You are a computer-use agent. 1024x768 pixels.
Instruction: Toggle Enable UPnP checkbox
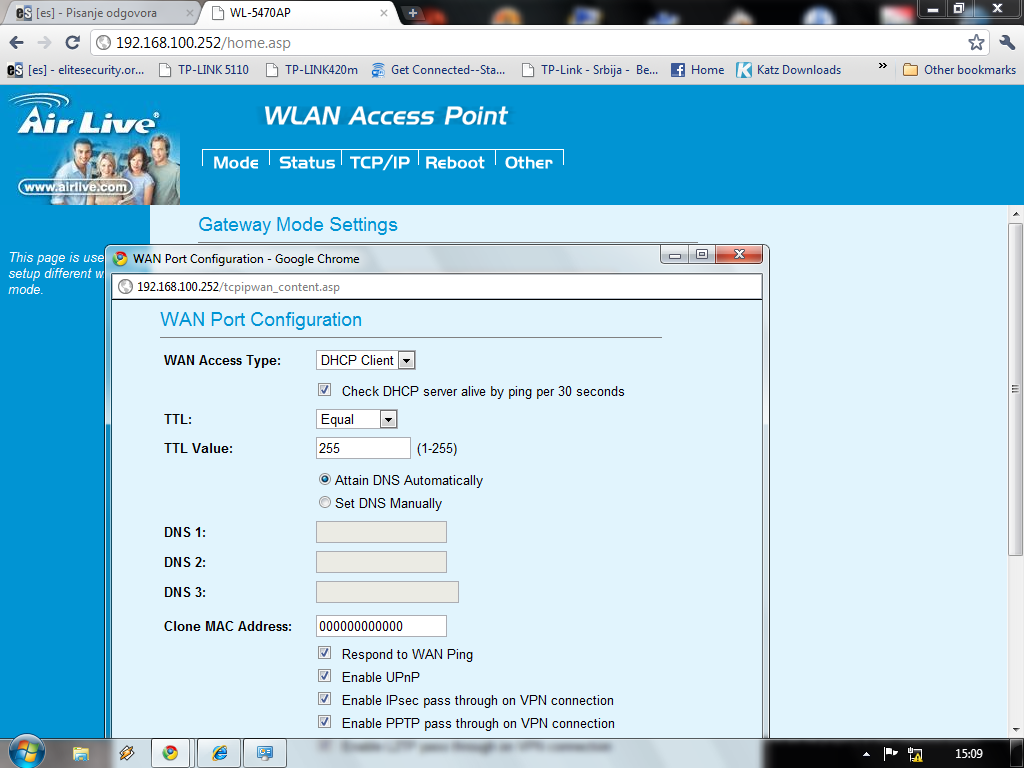pos(325,675)
